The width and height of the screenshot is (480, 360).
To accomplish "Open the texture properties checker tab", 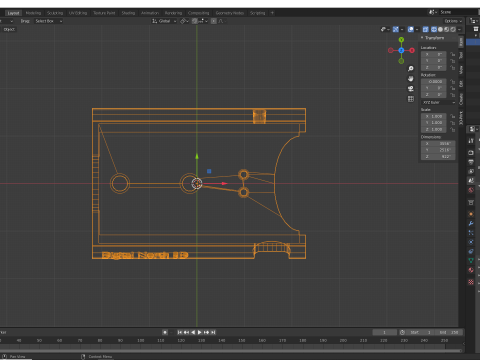I will (471, 282).
